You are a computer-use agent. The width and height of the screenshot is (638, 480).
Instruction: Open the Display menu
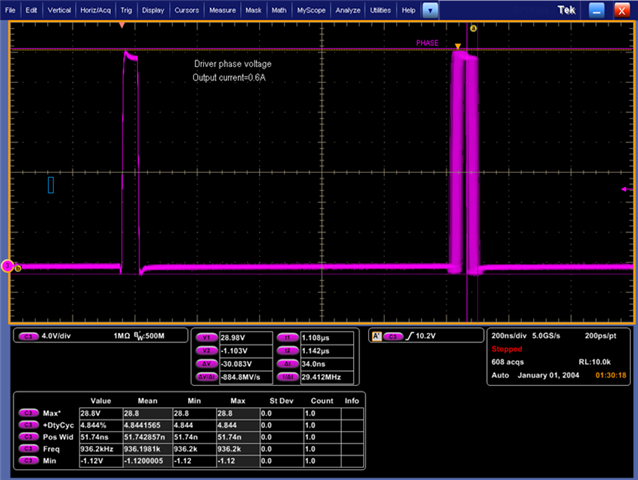[153, 10]
